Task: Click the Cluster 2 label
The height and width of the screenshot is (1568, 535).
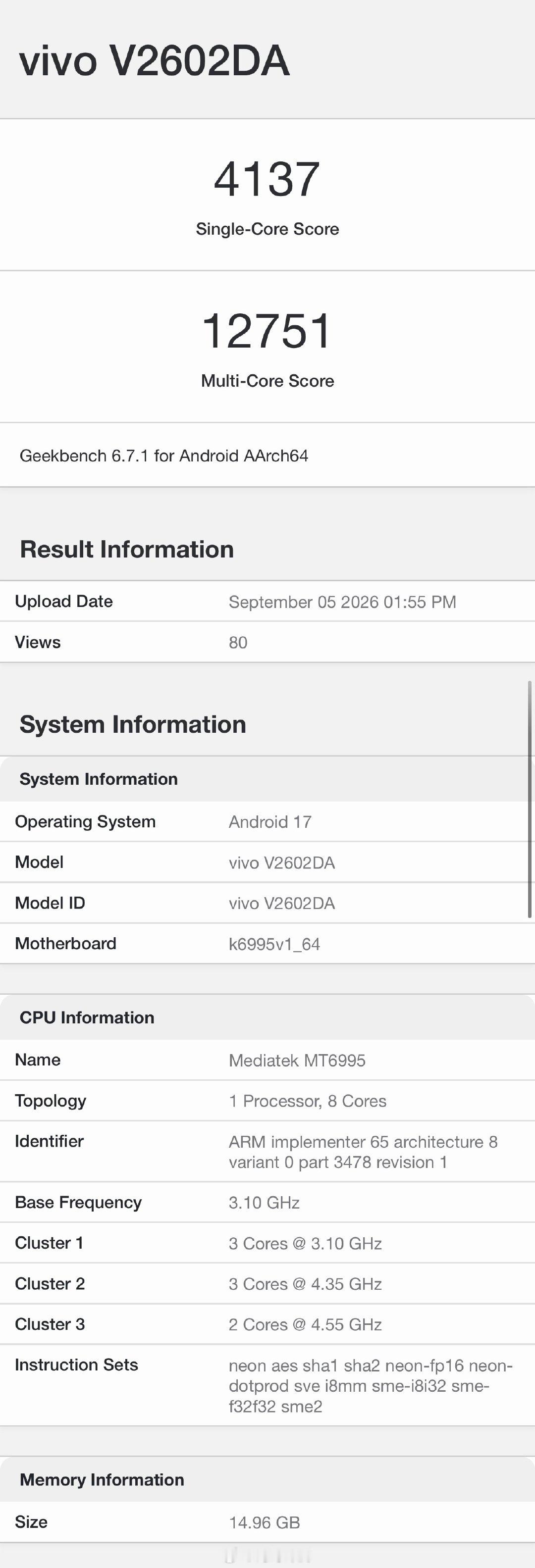Action: 50,1284
